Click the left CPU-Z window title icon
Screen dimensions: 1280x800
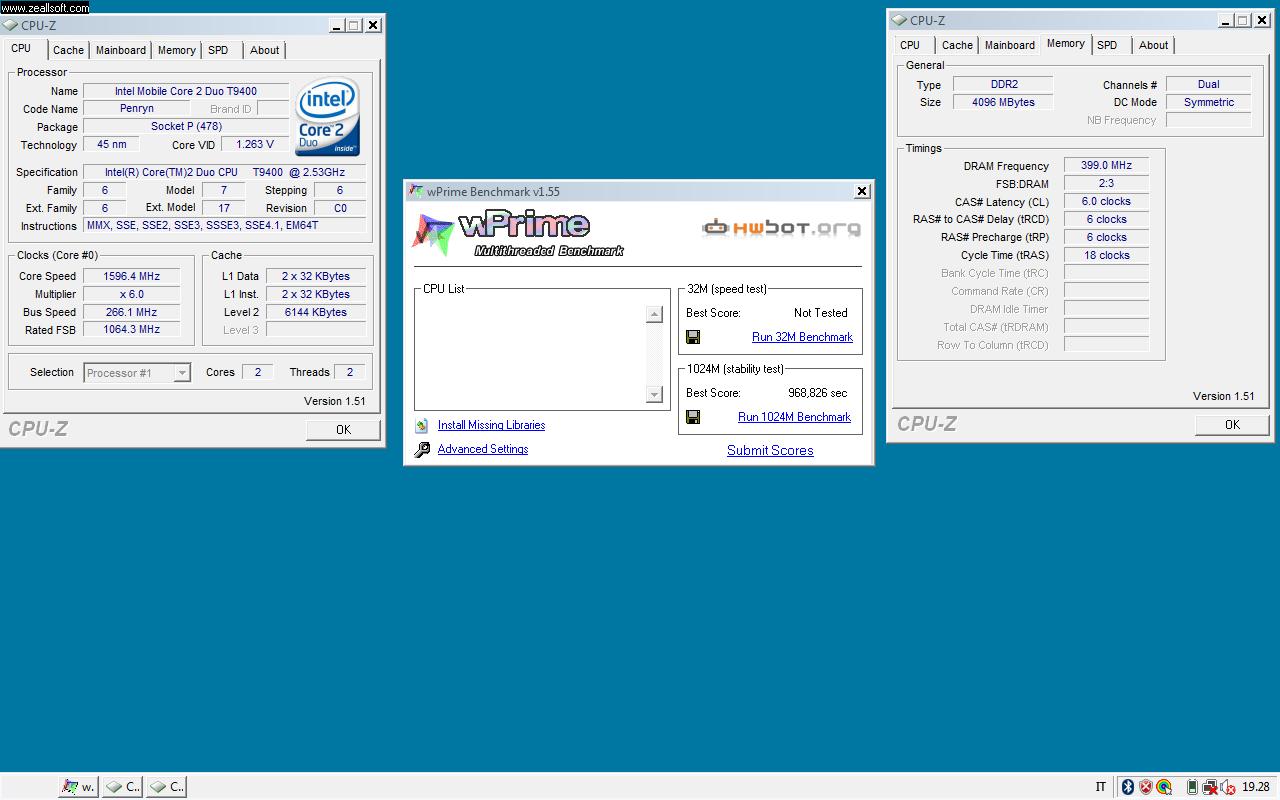tap(11, 25)
